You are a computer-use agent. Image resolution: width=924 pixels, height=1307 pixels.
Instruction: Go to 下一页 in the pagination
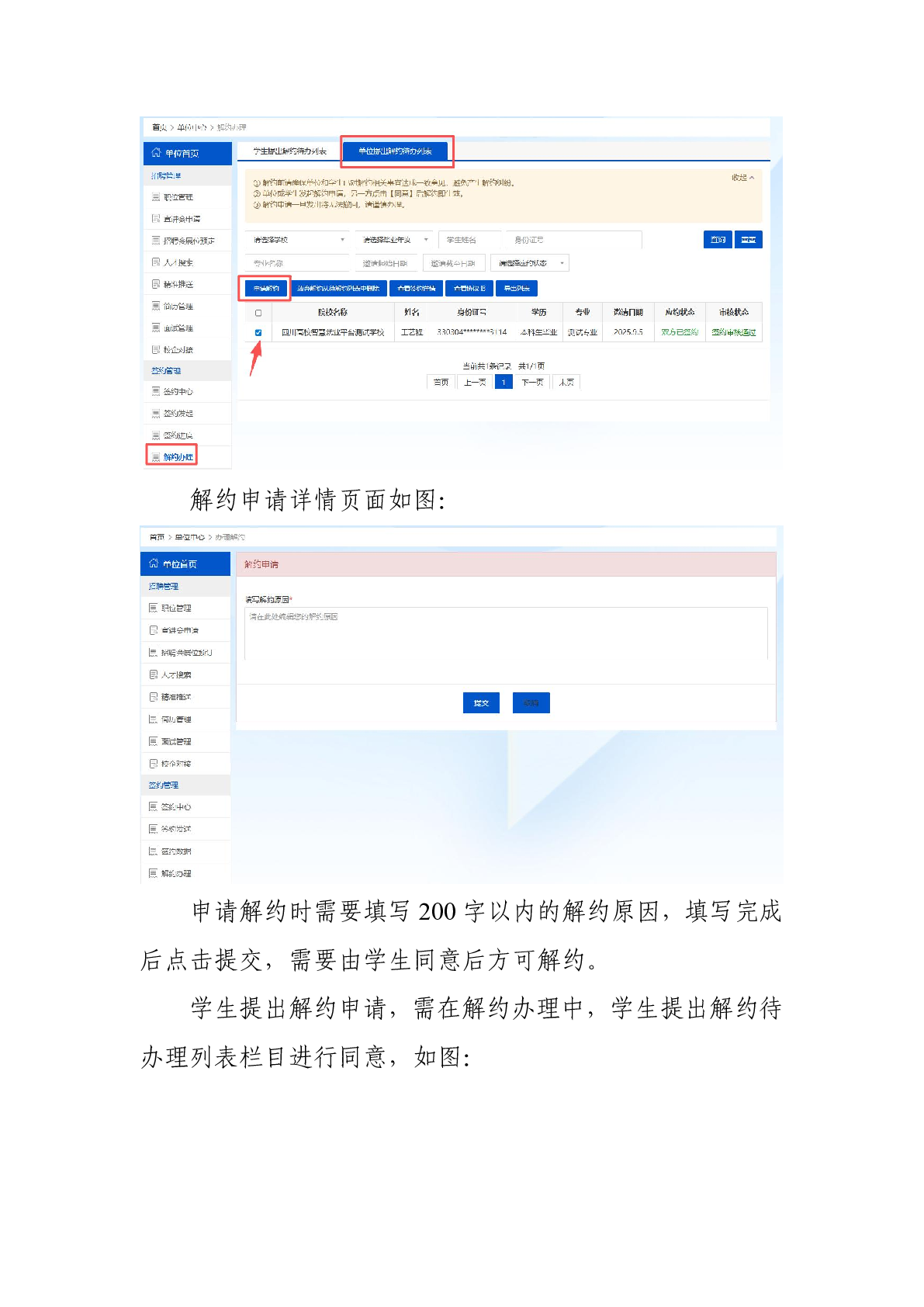[531, 382]
